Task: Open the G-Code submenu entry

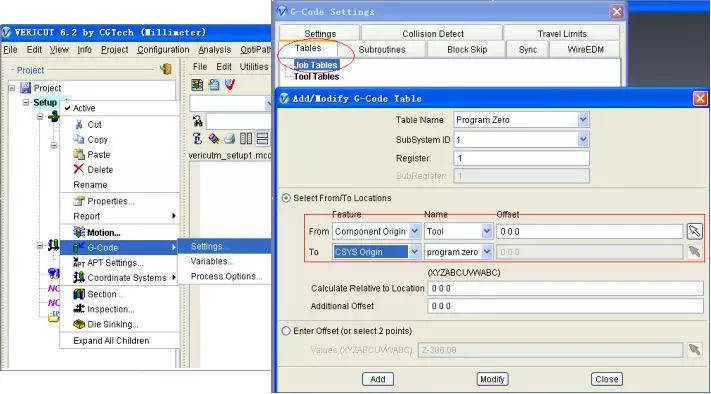Action: [x=120, y=248]
